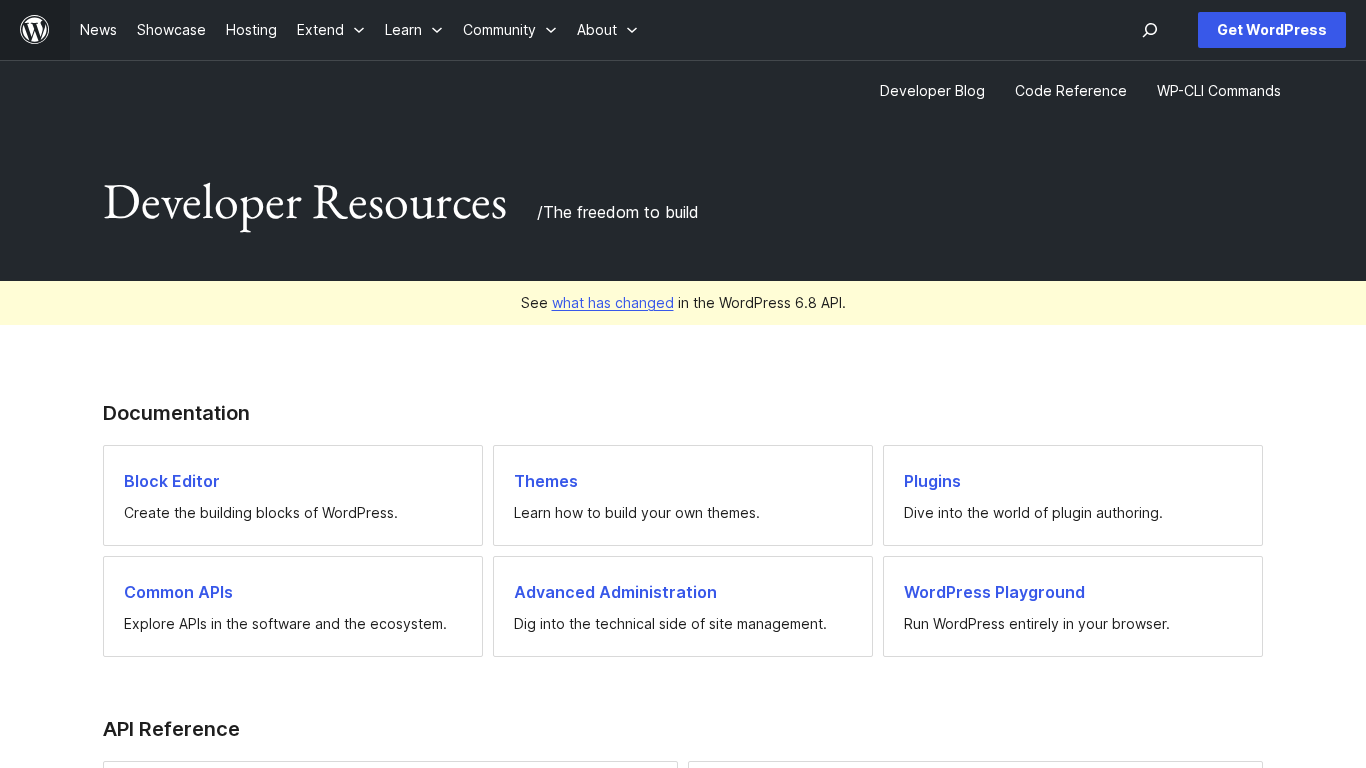The width and height of the screenshot is (1366, 768).
Task: Go to the News menu item
Action: coord(98,30)
